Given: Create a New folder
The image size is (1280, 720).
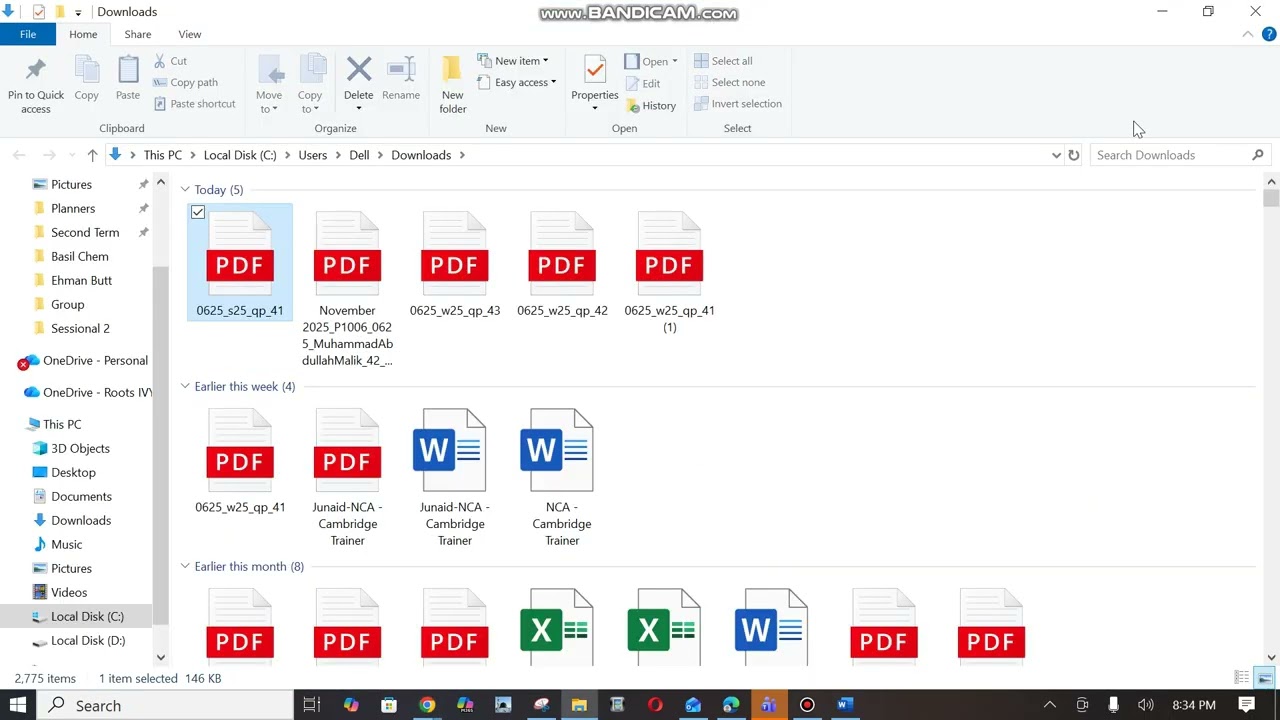Looking at the screenshot, I should (453, 85).
